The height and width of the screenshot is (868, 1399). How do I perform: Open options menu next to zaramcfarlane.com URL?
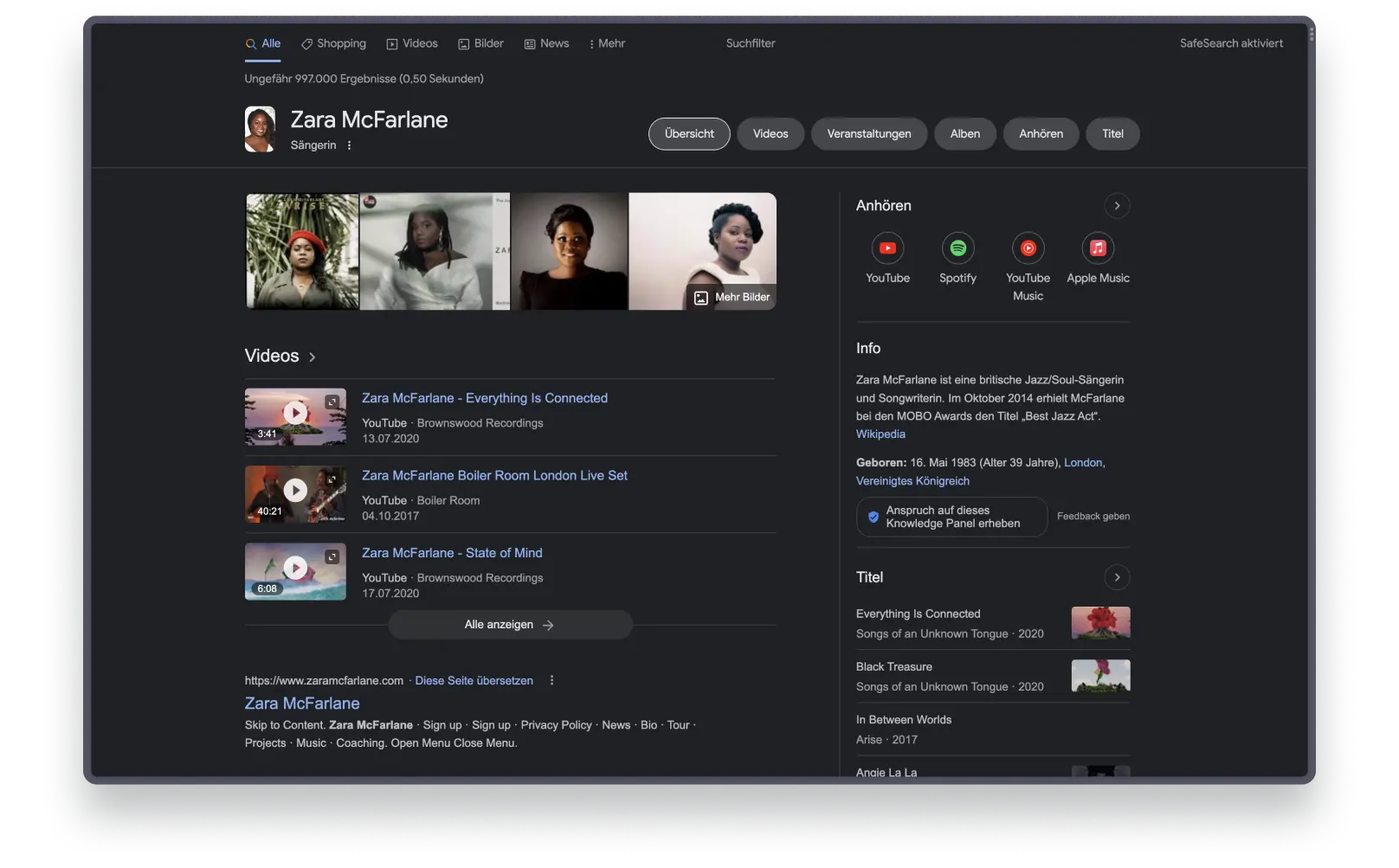(x=551, y=680)
